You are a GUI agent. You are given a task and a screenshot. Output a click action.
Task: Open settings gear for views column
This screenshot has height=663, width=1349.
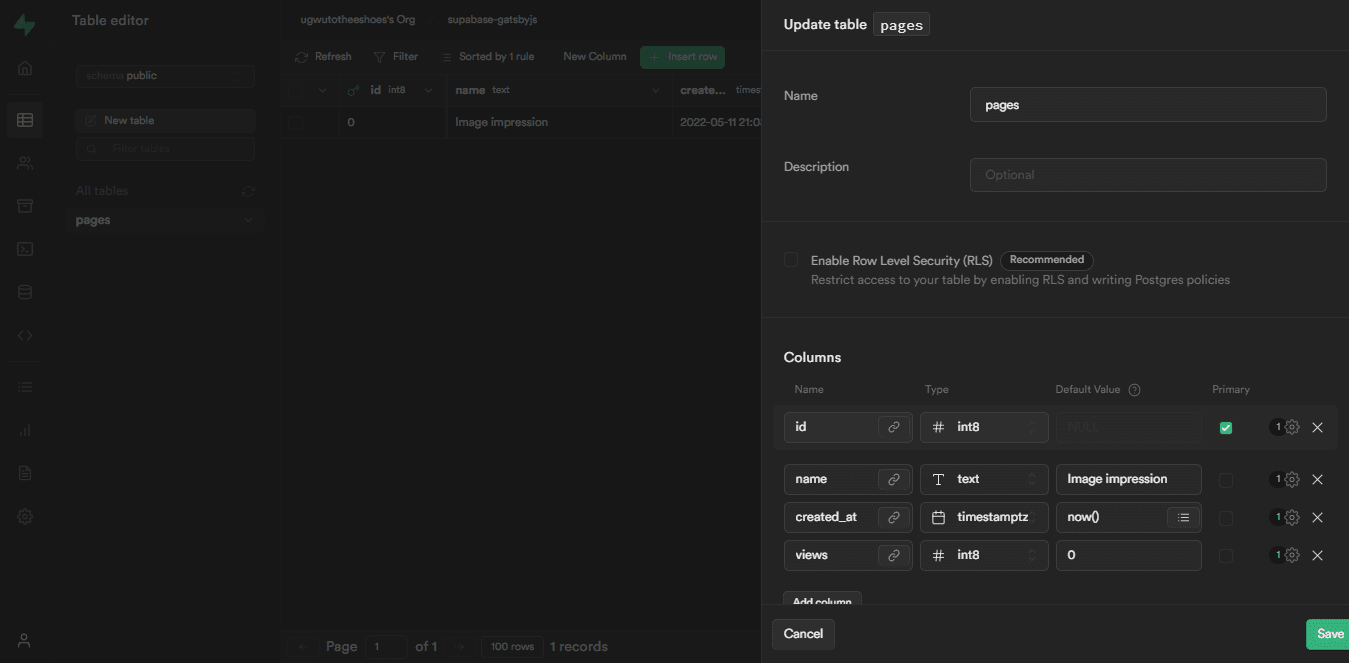click(1292, 555)
